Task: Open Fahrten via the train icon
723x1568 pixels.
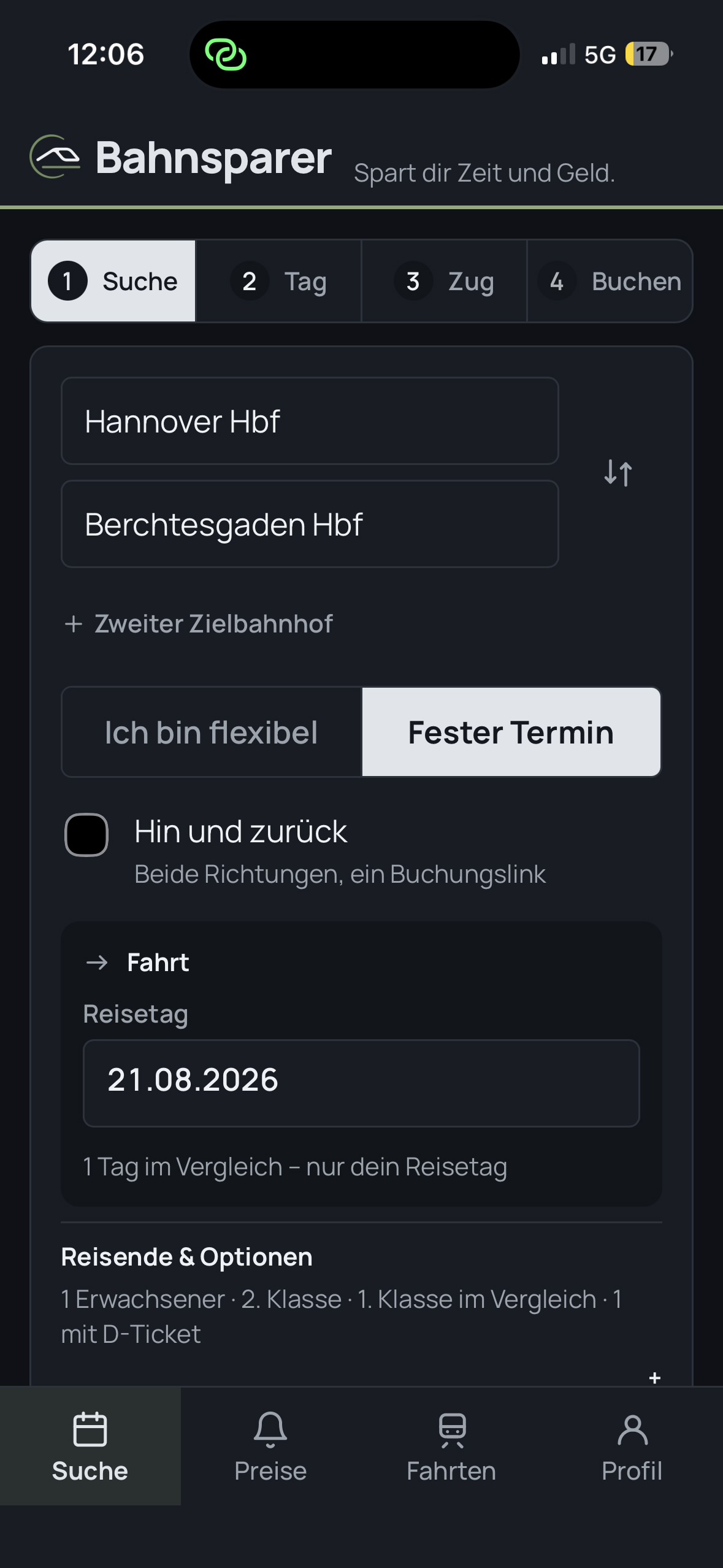Action: click(x=452, y=1429)
